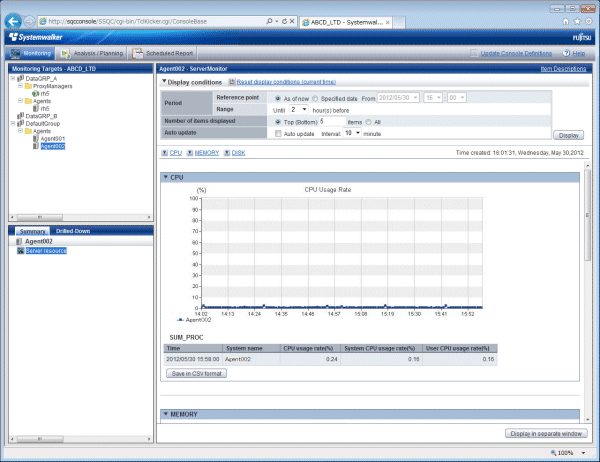Click the DefaultGroup group icon
600x462 pixels.
pos(21,123)
